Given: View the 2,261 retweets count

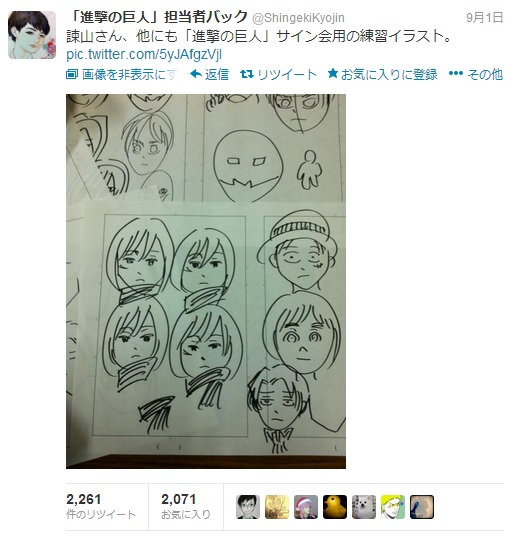Looking at the screenshot, I should pos(101,506).
